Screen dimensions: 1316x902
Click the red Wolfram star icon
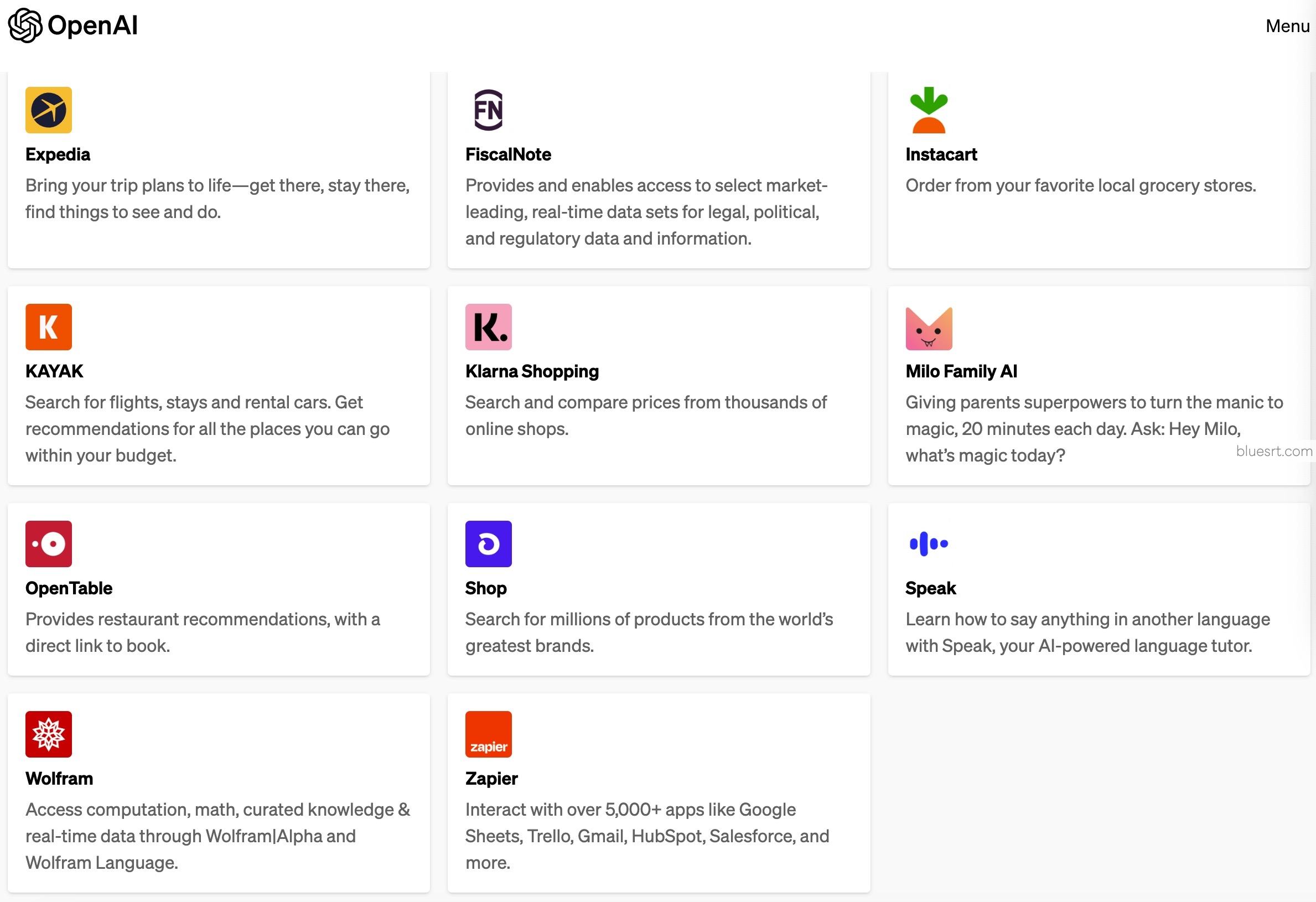pos(49,734)
